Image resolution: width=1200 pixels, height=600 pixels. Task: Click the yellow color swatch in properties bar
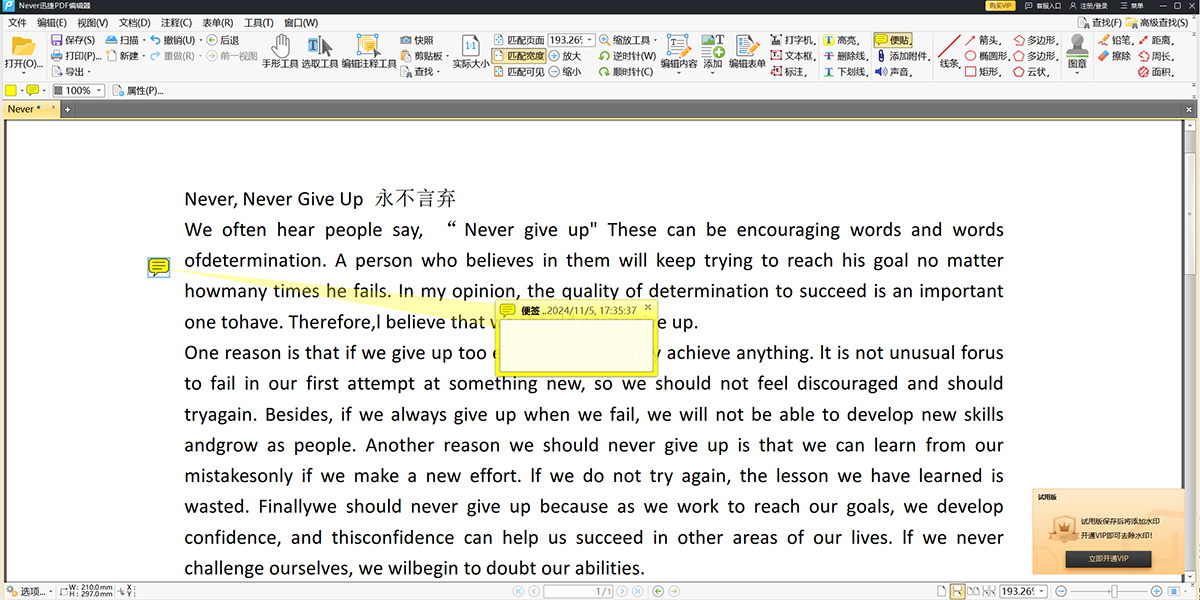click(x=11, y=91)
